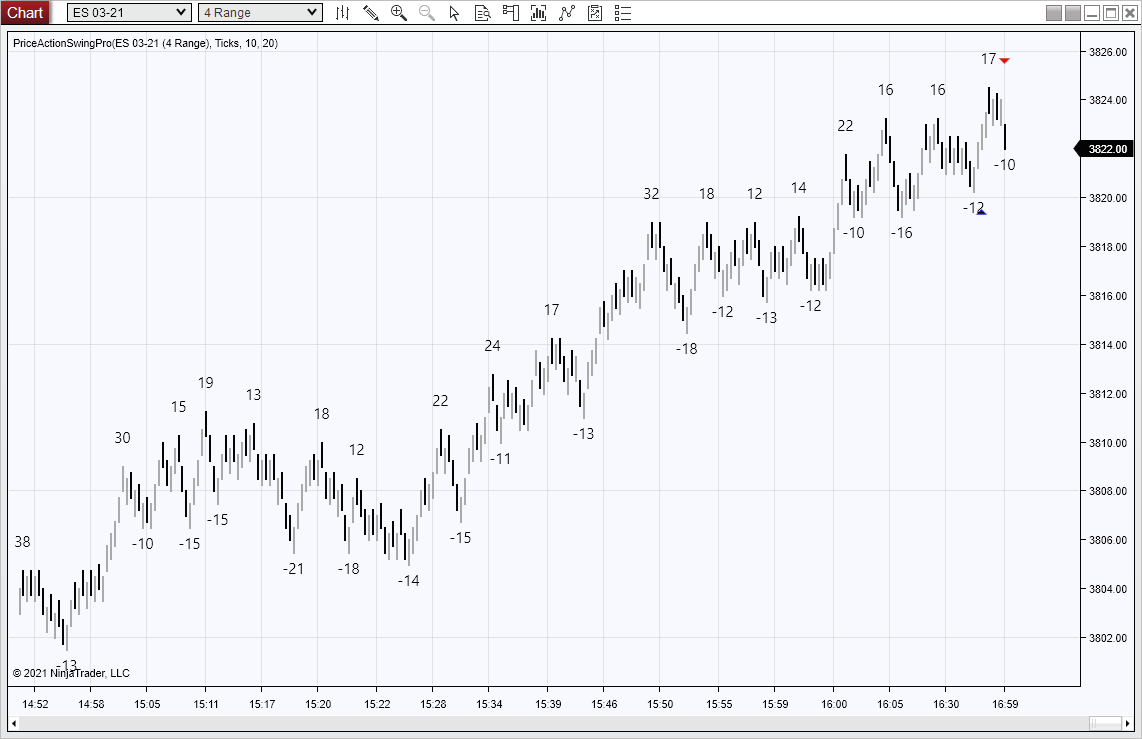Click the 3812.00 price axis label
1142x739 pixels.
[x=1108, y=394]
